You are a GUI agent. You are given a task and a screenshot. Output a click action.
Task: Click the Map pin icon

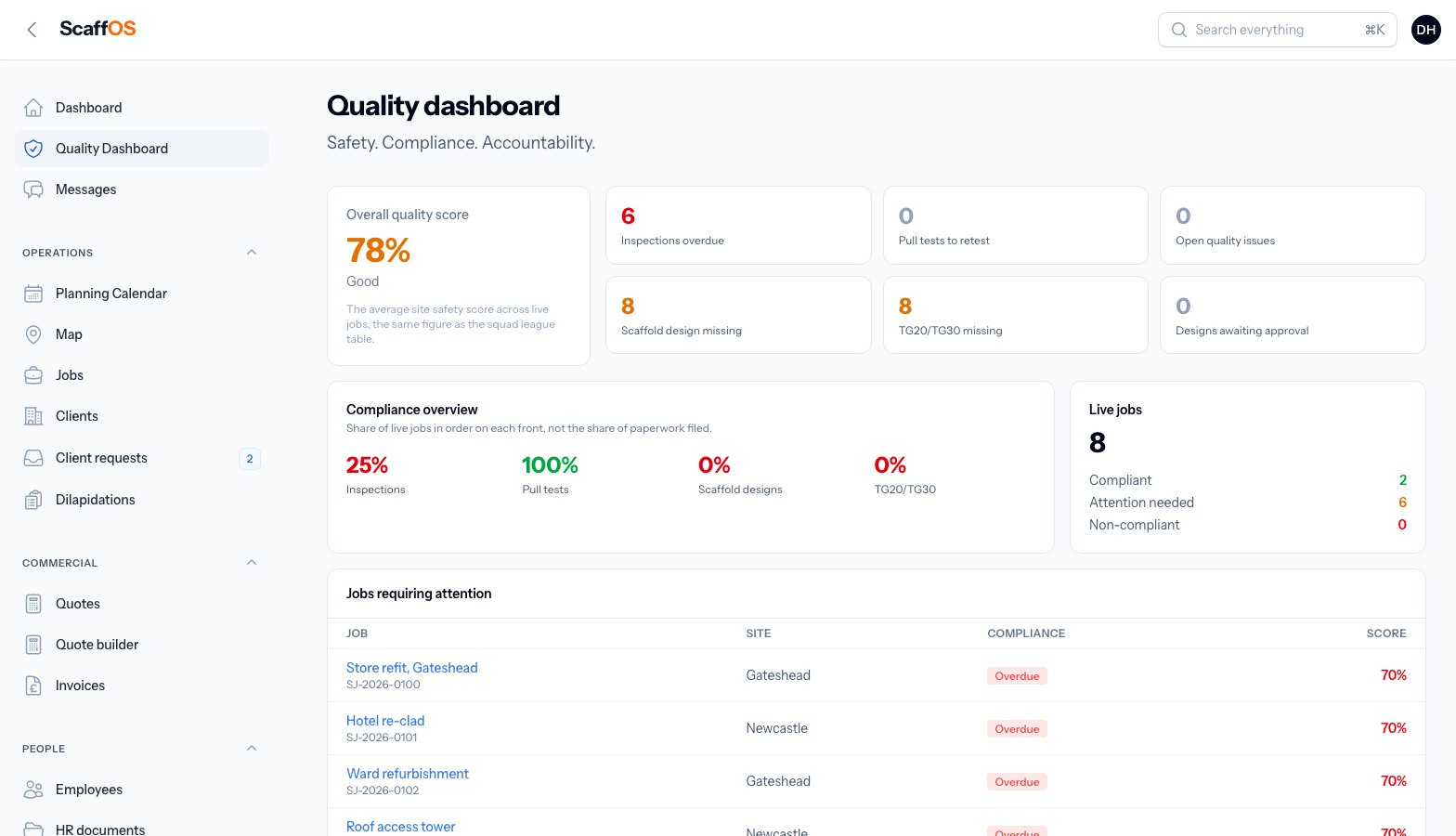tap(33, 334)
